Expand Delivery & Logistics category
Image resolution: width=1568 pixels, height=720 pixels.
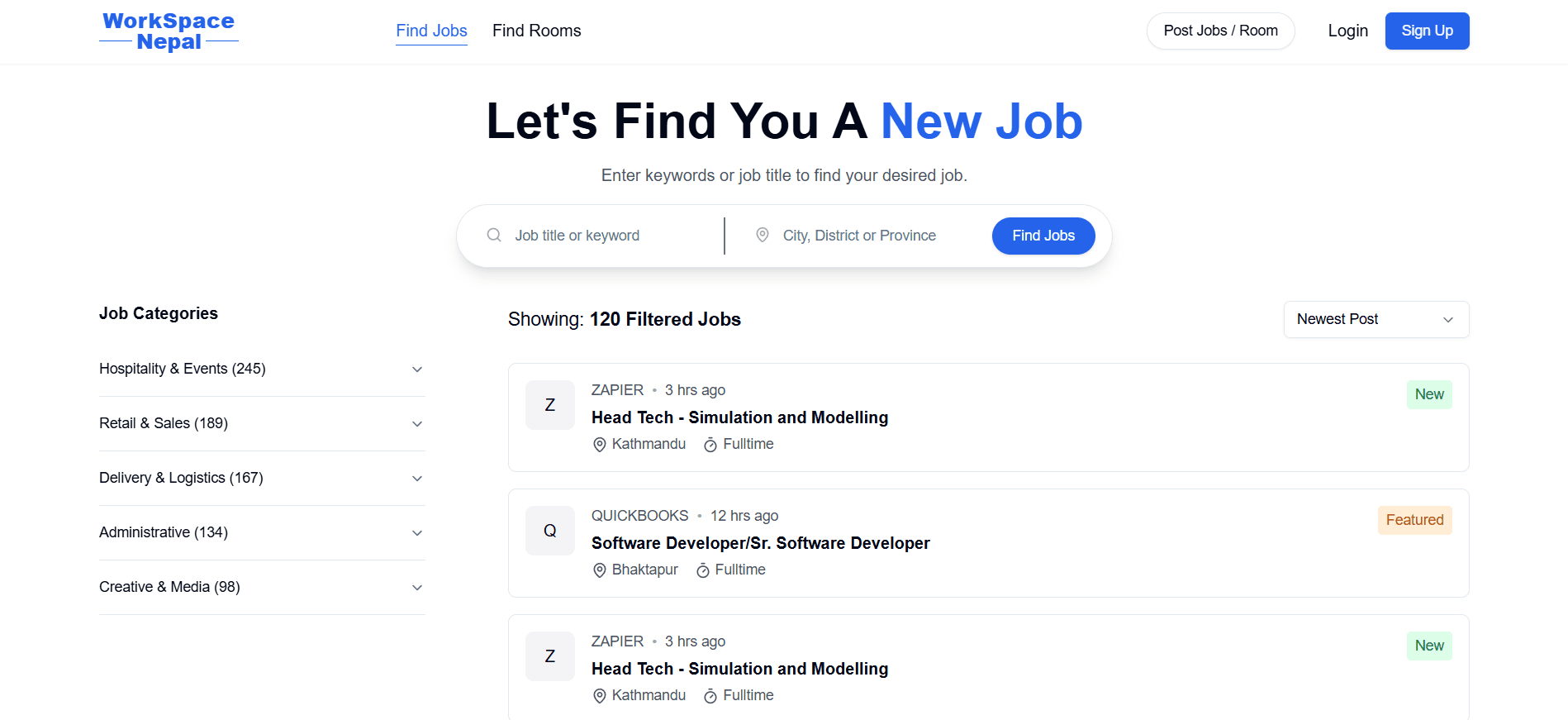(x=417, y=479)
